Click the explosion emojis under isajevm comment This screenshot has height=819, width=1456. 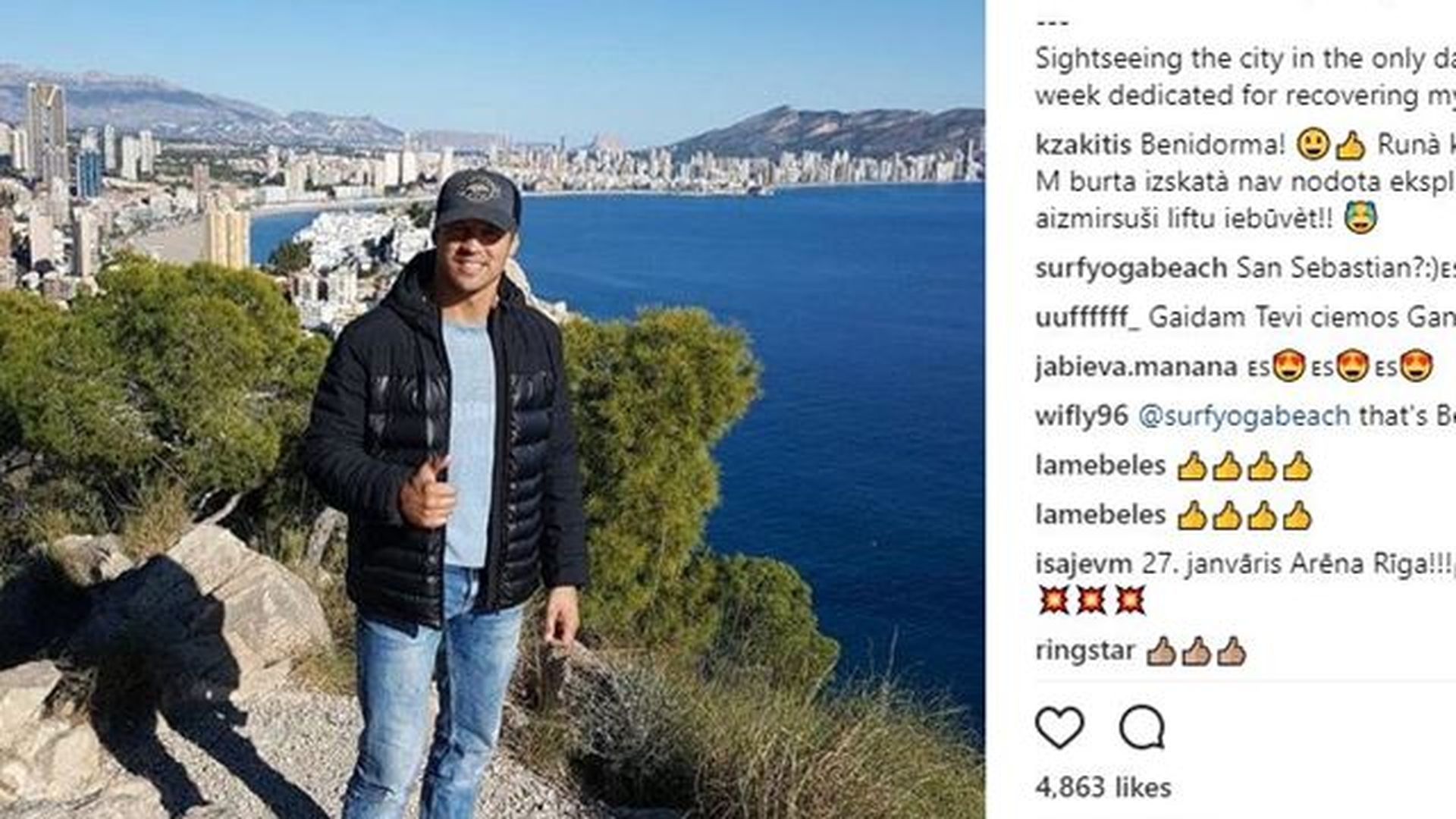(1090, 601)
